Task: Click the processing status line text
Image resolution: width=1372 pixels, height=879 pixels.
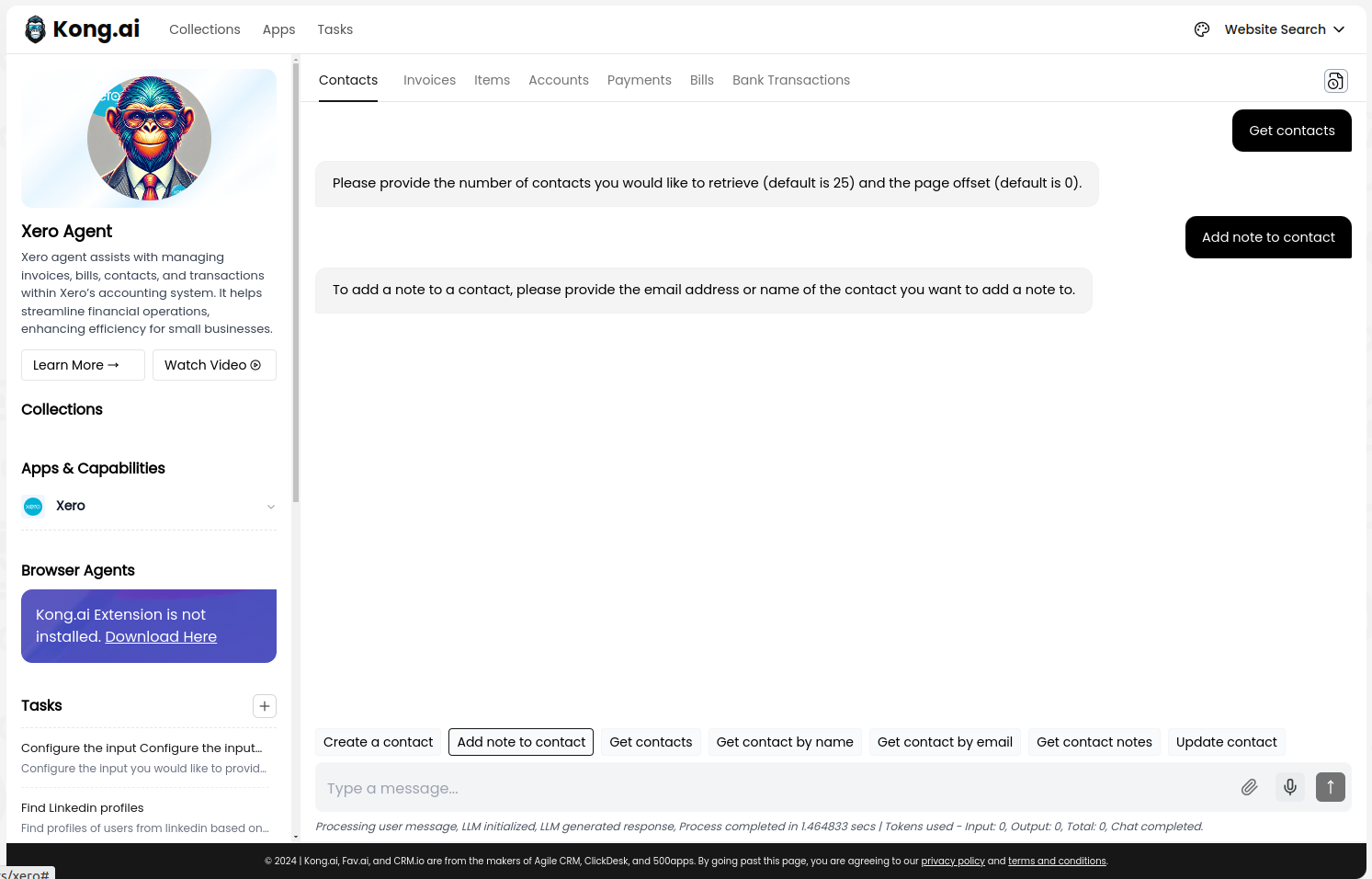Action: (759, 827)
